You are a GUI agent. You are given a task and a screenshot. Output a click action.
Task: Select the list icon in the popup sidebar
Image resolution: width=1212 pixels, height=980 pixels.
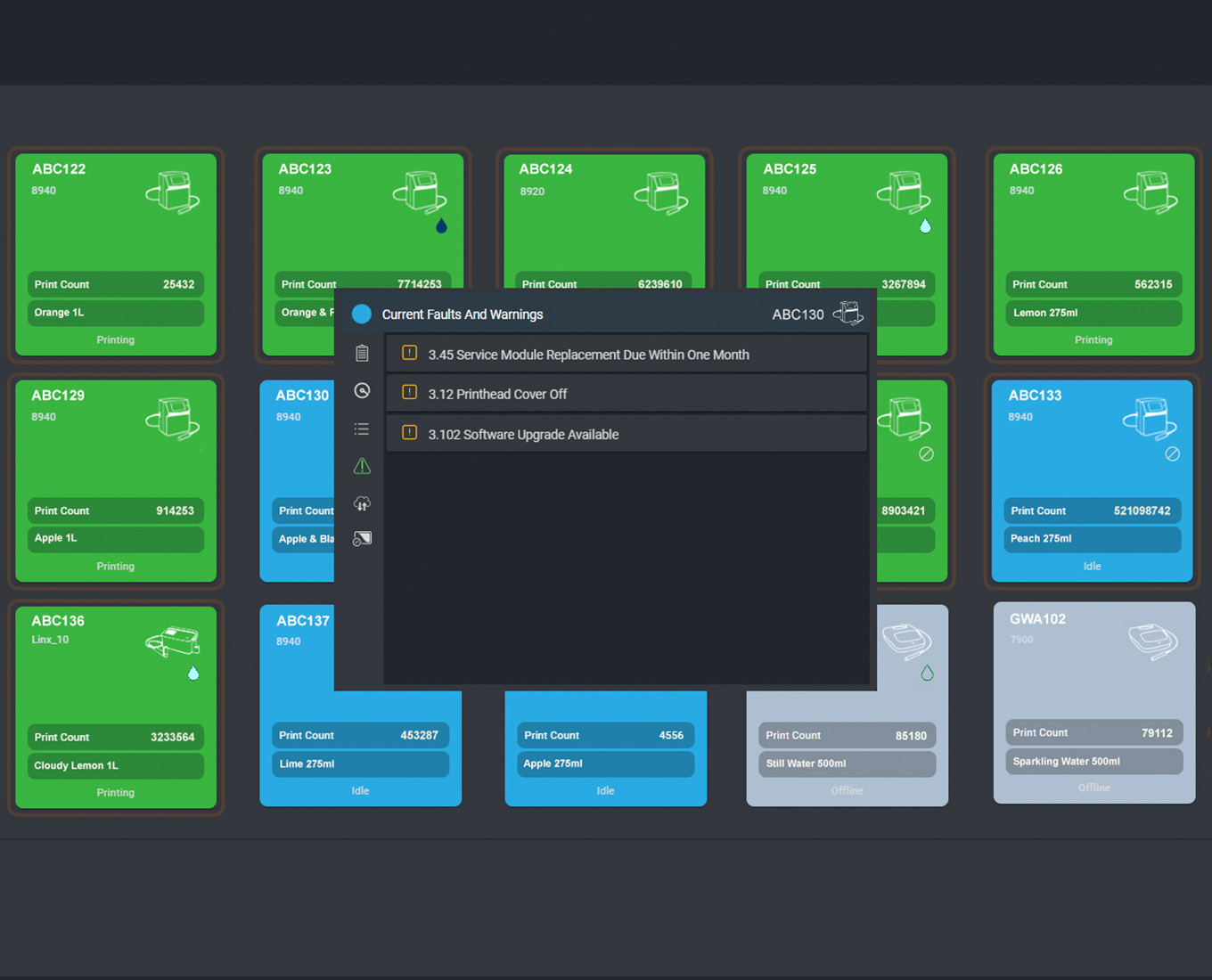[362, 429]
